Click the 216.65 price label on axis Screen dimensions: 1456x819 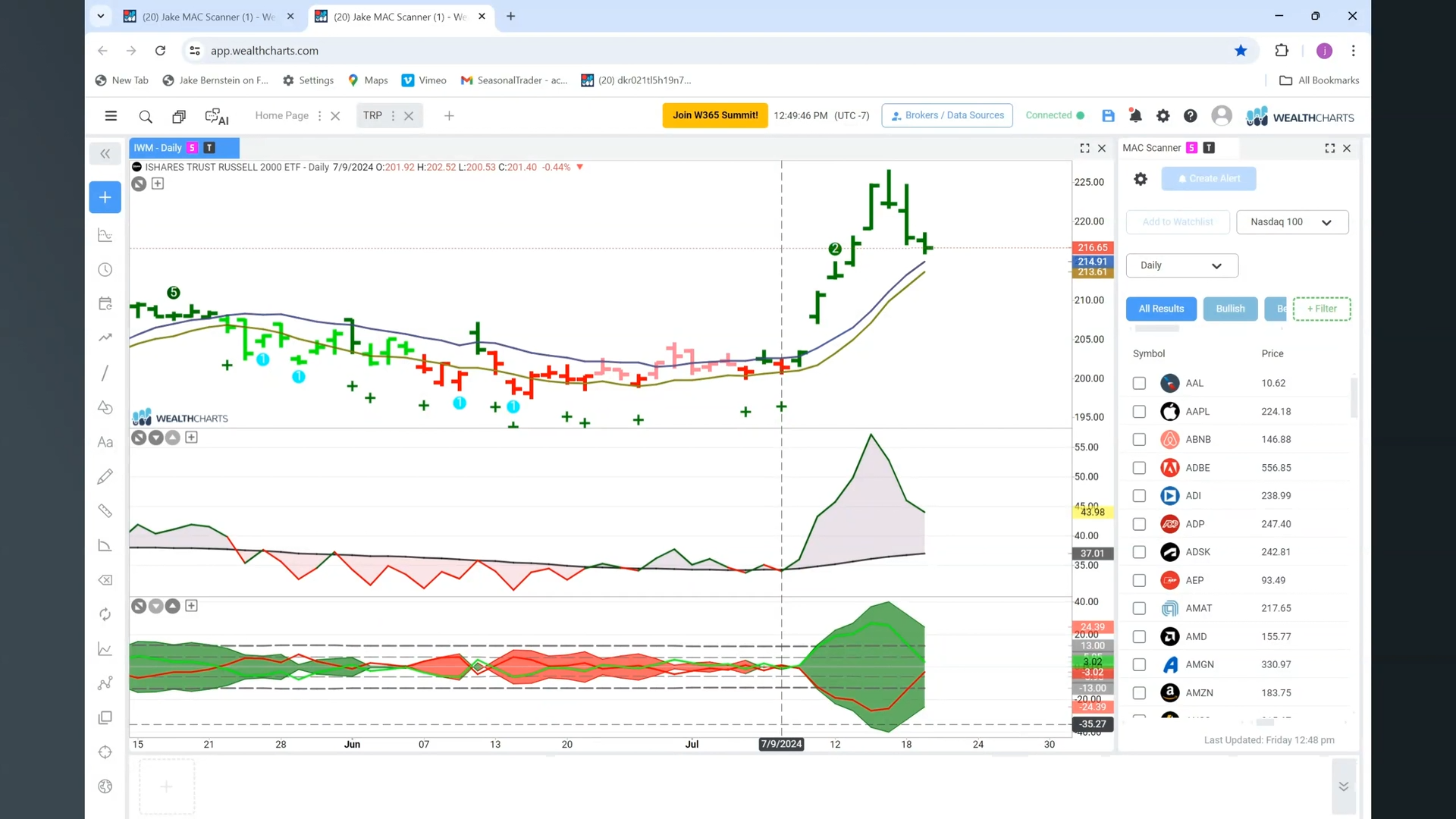[1092, 248]
